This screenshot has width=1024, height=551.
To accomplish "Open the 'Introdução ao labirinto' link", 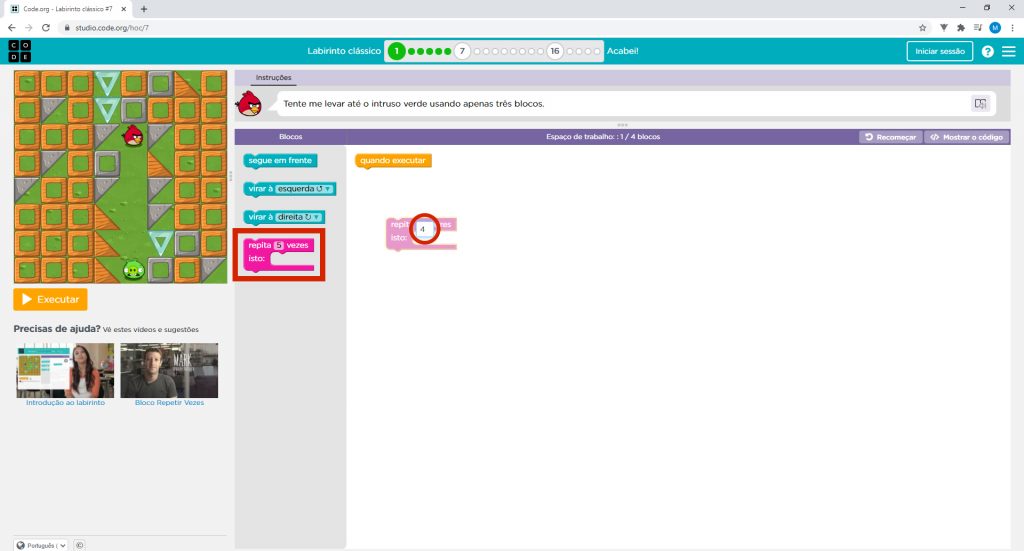I will 65,403.
